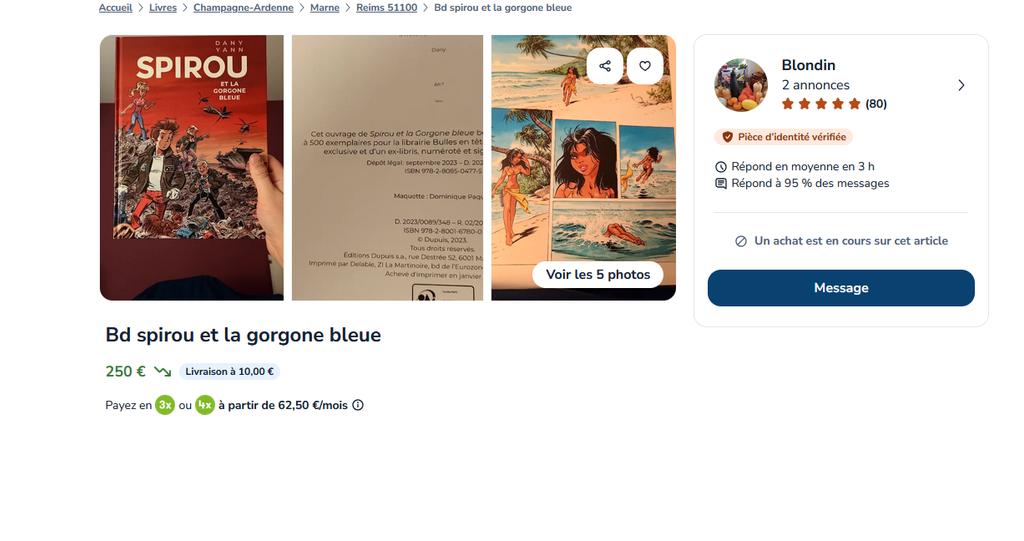Expand seller profile with chevron arrow
Image resolution: width=1024 pixels, height=541 pixels.
[961, 86]
